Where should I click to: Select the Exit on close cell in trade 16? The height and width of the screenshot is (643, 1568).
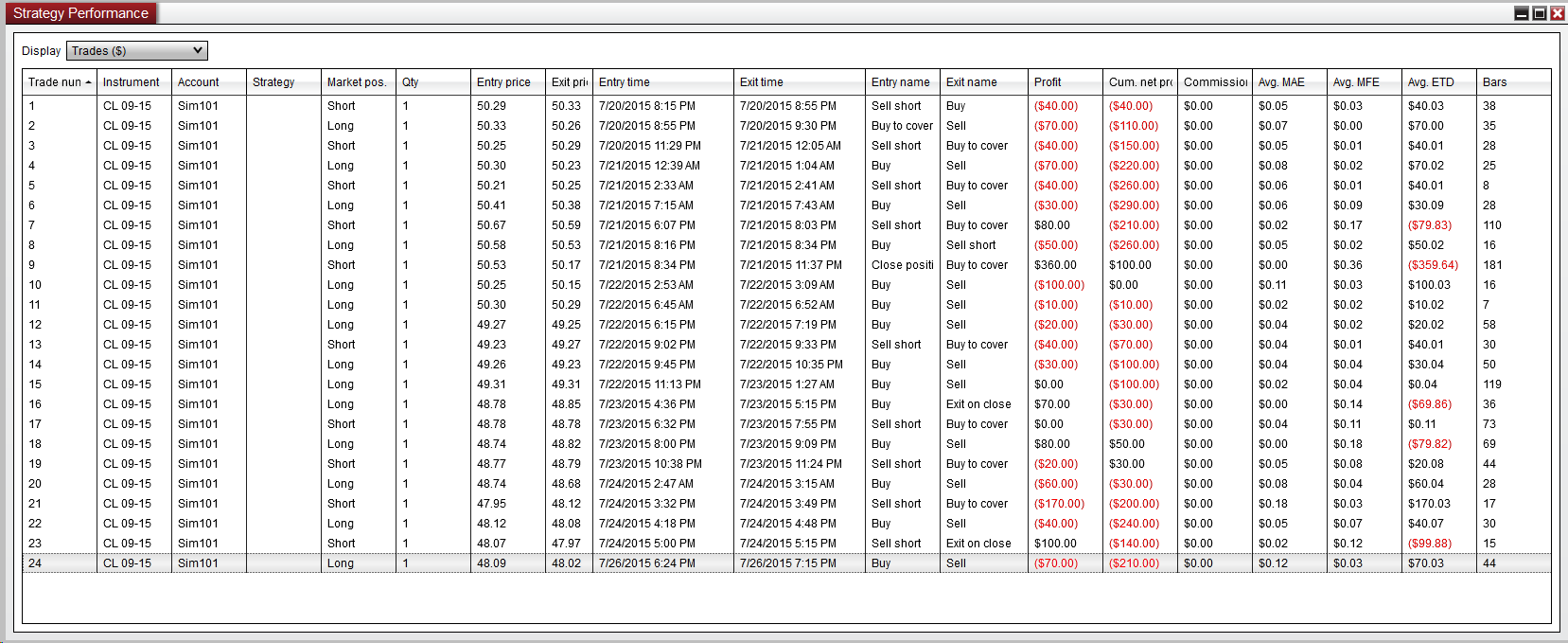(x=978, y=404)
